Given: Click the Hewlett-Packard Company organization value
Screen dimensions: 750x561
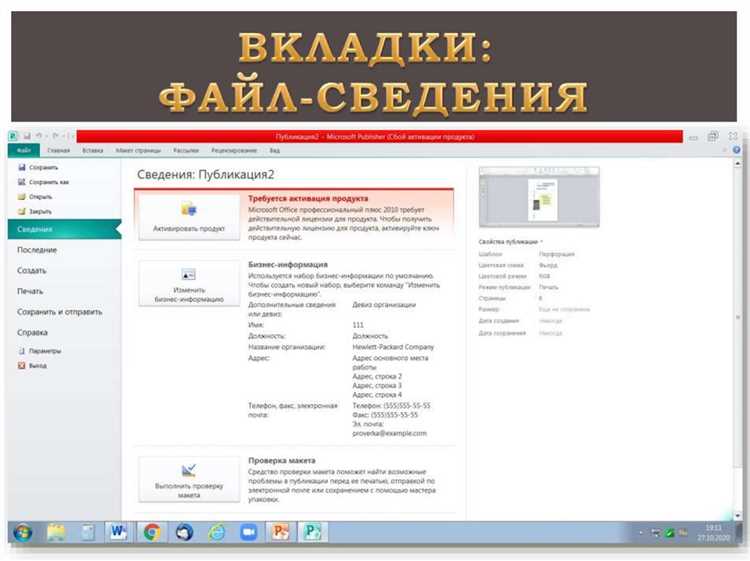Looking at the screenshot, I should (393, 347).
